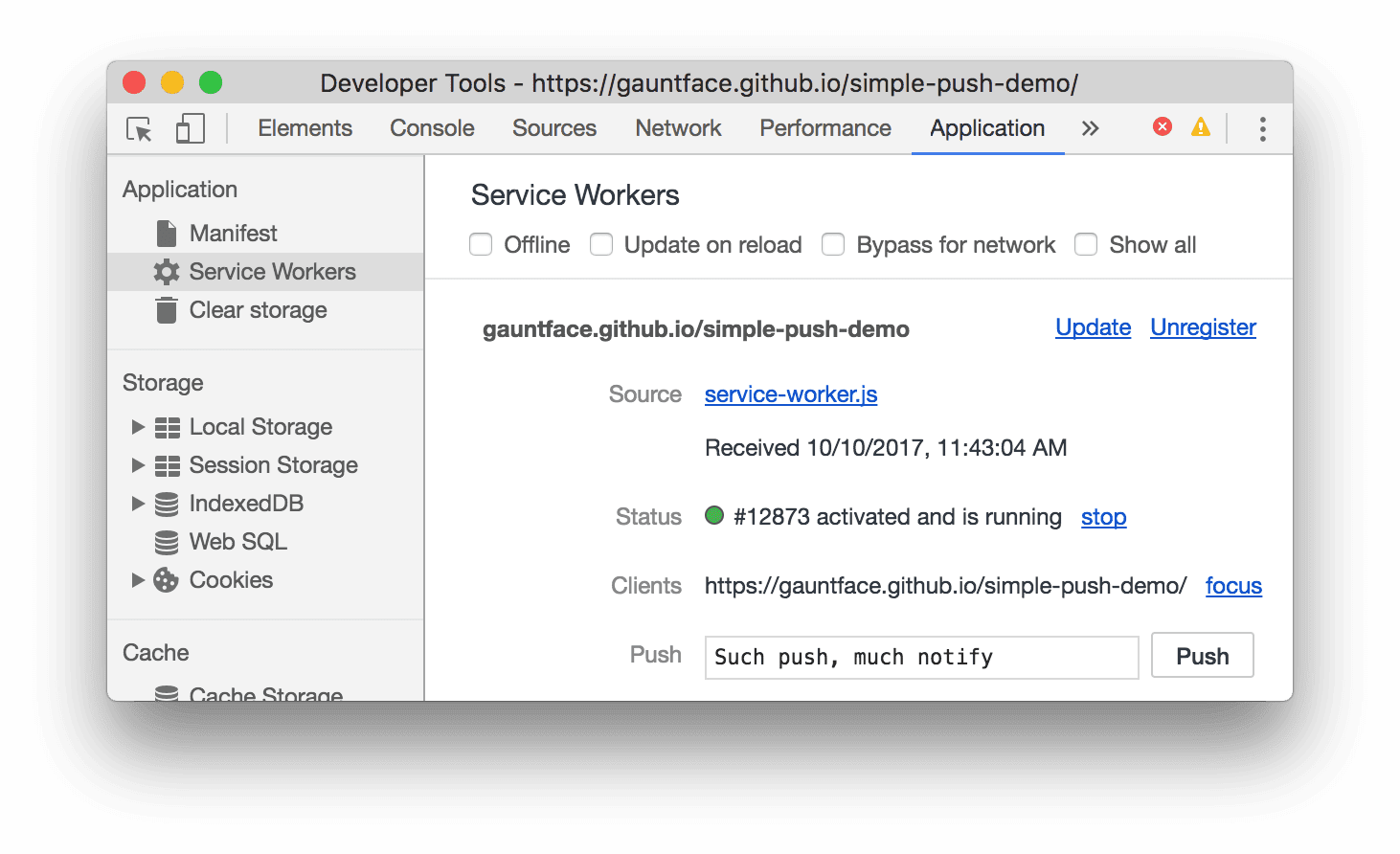Select the inspect element cursor icon

(x=138, y=128)
